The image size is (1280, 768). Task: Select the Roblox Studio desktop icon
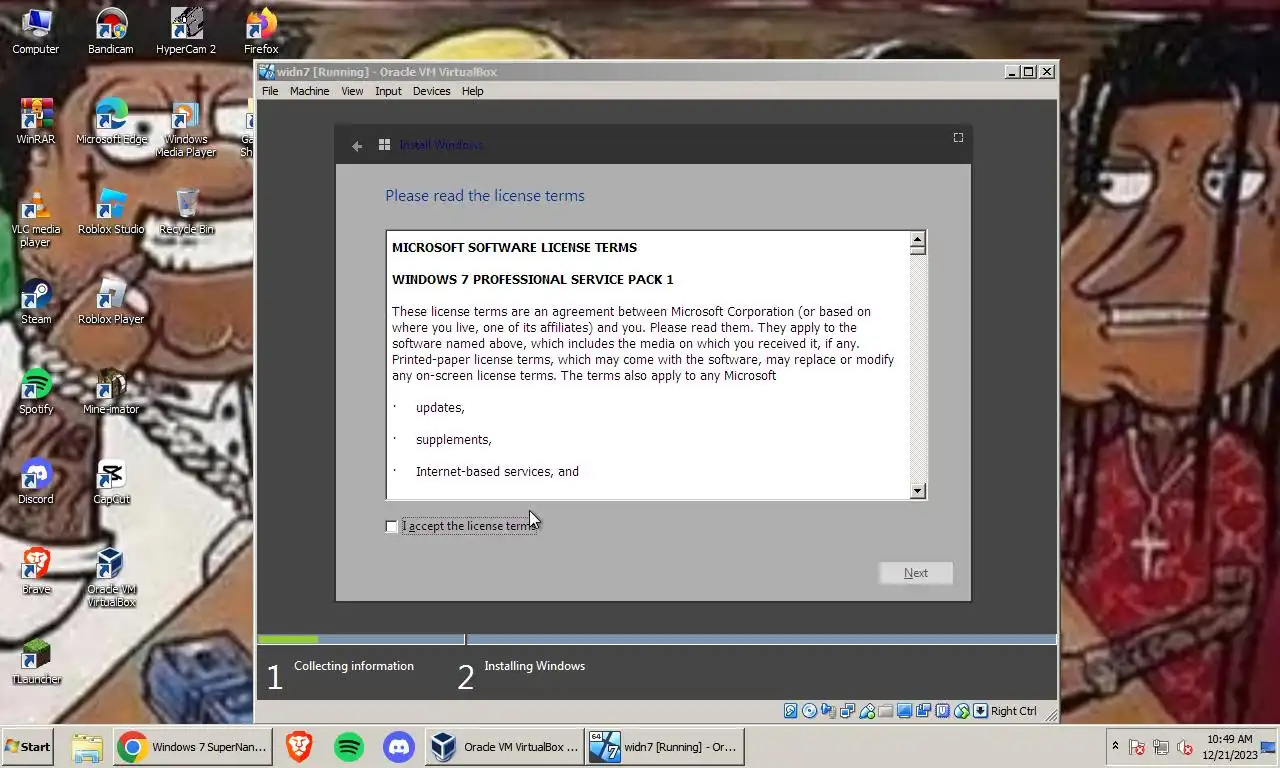tap(111, 211)
